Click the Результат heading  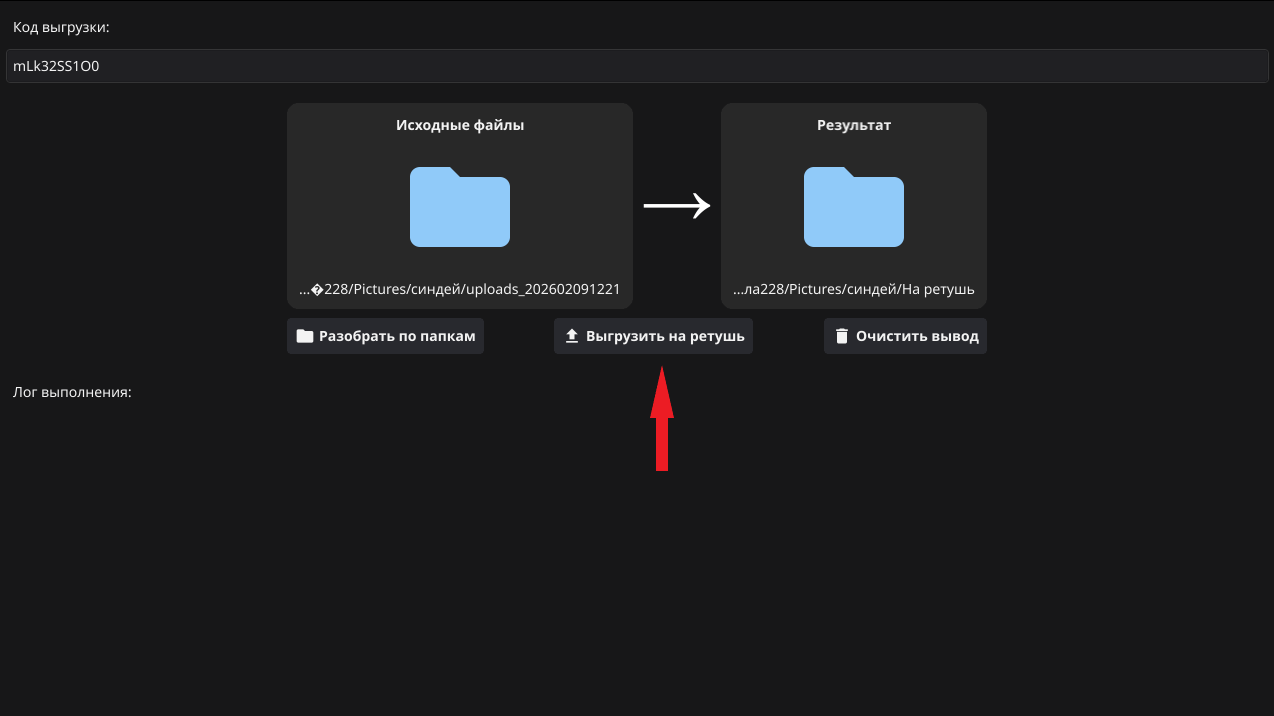(853, 126)
